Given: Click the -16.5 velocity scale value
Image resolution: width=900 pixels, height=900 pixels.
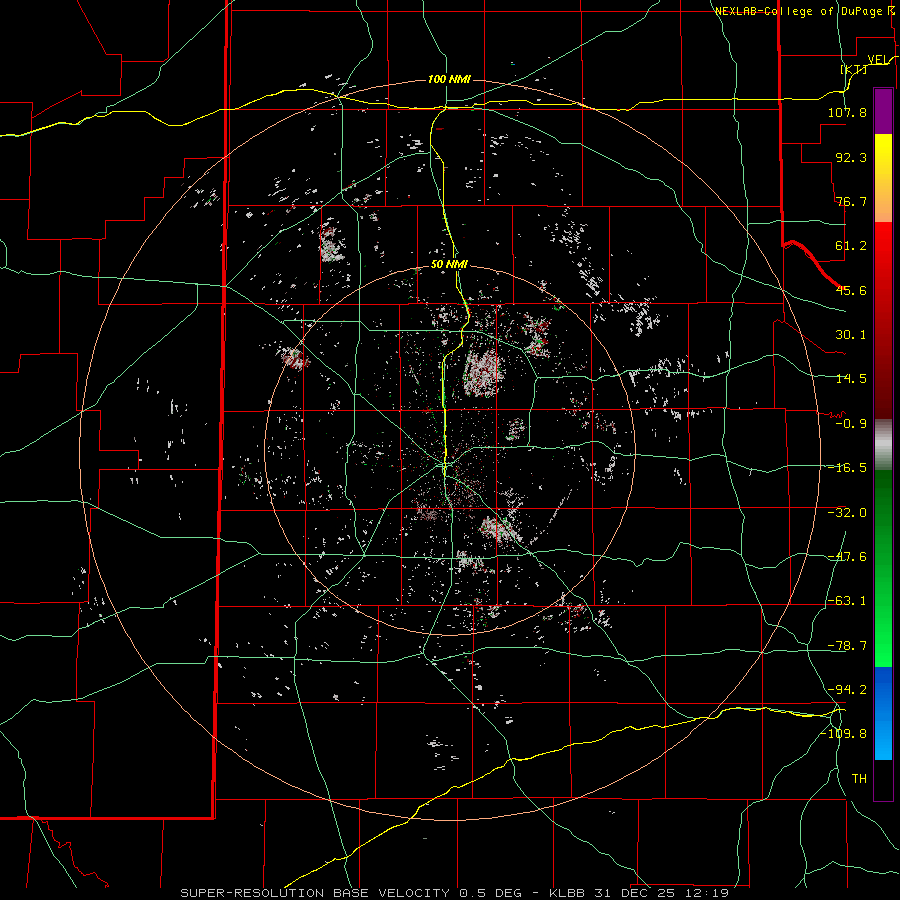Looking at the screenshot, I should coord(847,468).
